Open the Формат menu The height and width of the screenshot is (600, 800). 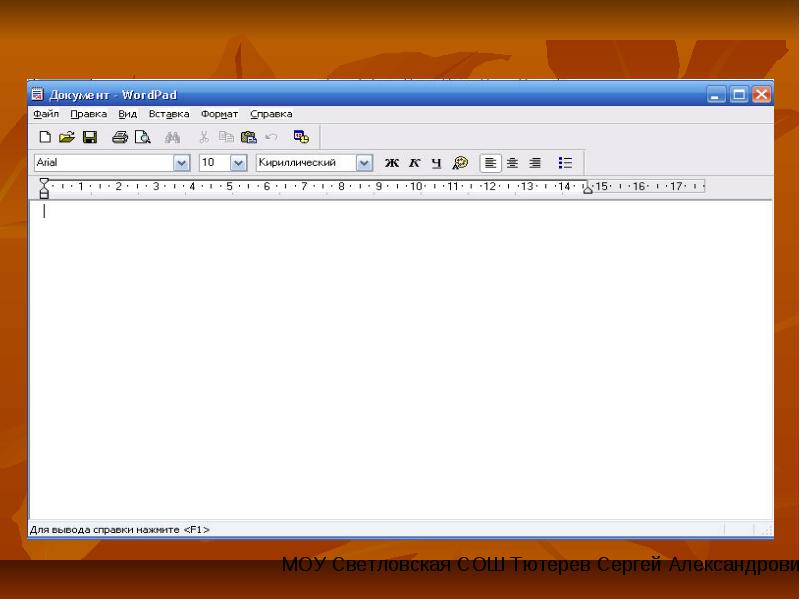[219, 114]
